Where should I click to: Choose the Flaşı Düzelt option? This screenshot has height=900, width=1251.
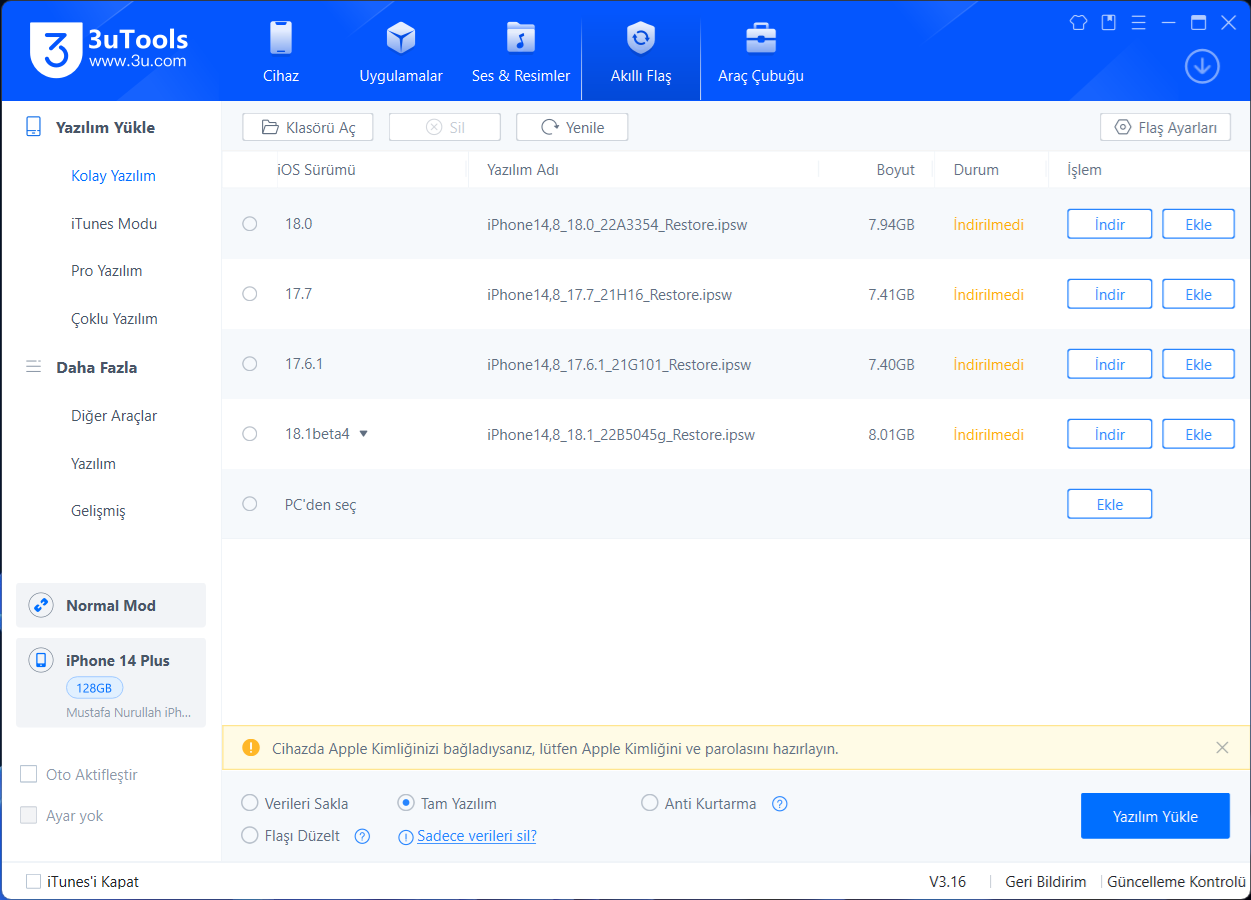(x=250, y=835)
